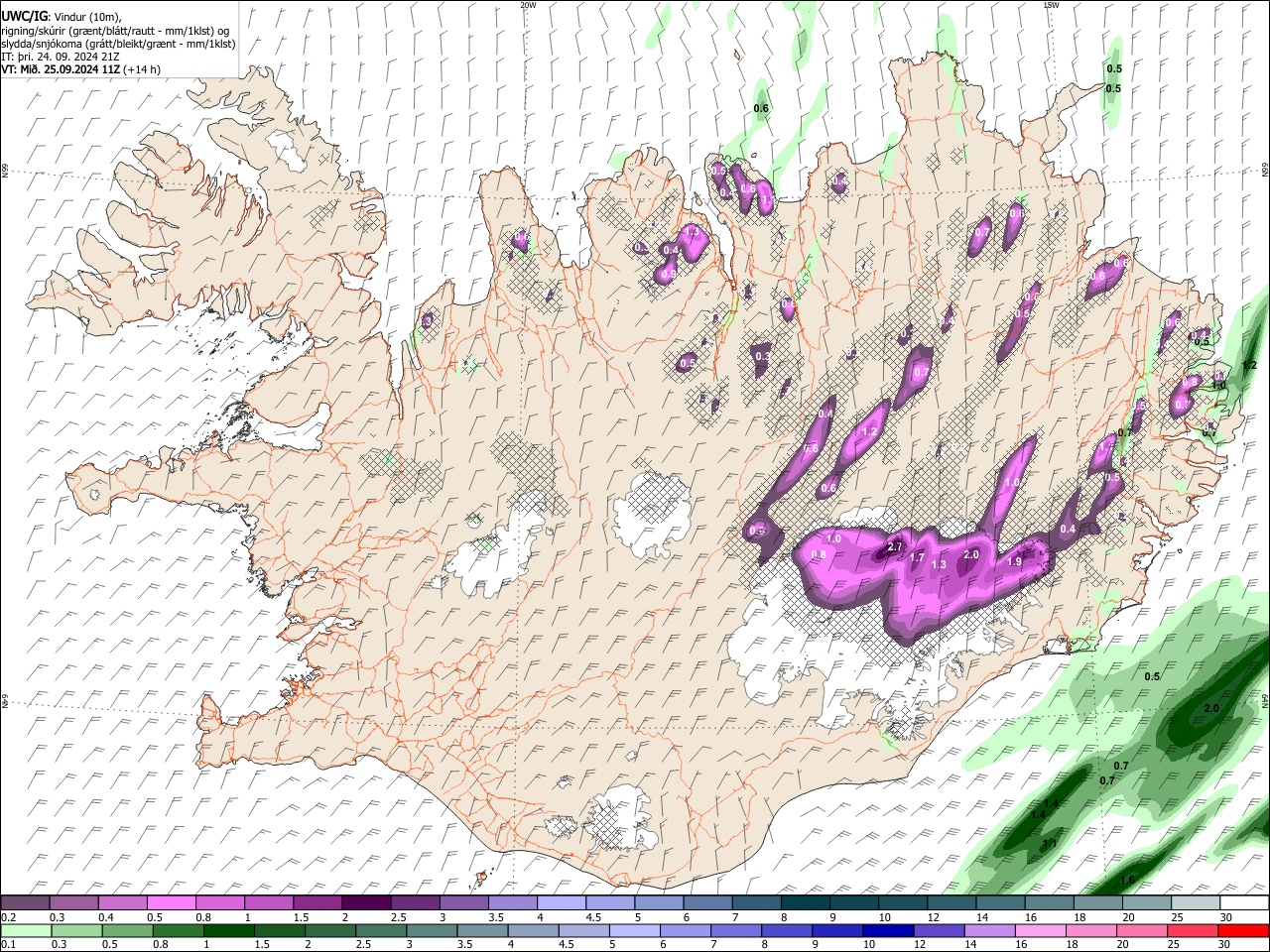Image resolution: width=1270 pixels, height=952 pixels.
Task: Click the 1.6 rain value offshore southeast
Action: [x=1127, y=880]
